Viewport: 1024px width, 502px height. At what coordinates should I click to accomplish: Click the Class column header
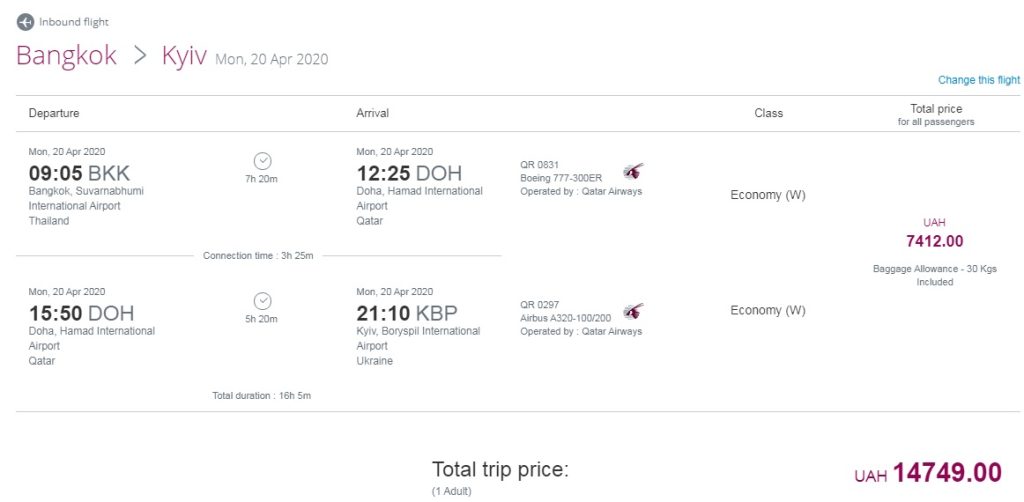(768, 113)
